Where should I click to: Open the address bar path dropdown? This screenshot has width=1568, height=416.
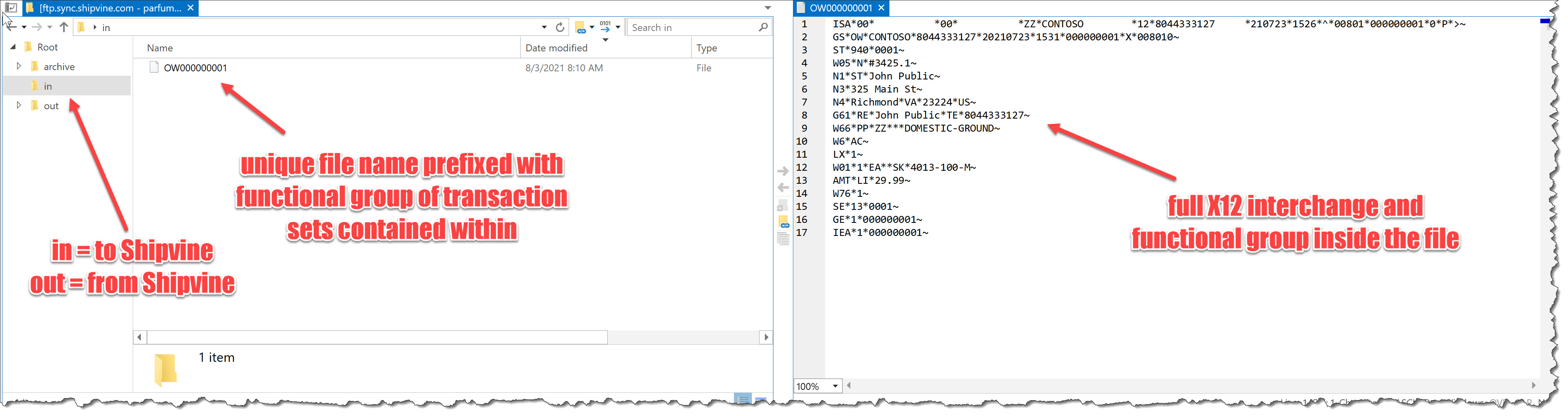pos(543,27)
